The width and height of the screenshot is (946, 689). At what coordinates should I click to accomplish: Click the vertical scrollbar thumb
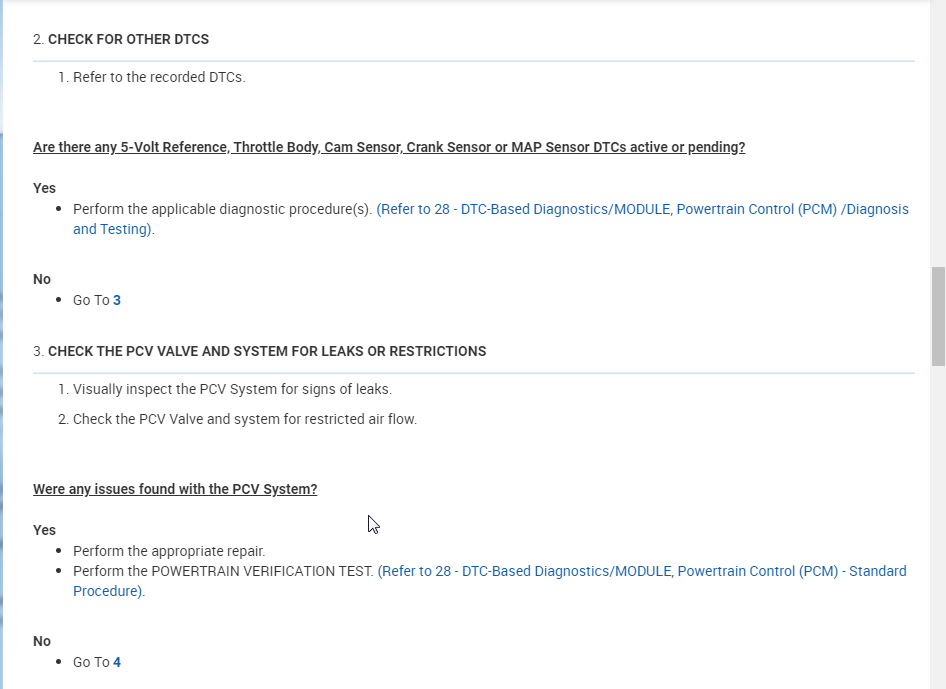coord(938,315)
